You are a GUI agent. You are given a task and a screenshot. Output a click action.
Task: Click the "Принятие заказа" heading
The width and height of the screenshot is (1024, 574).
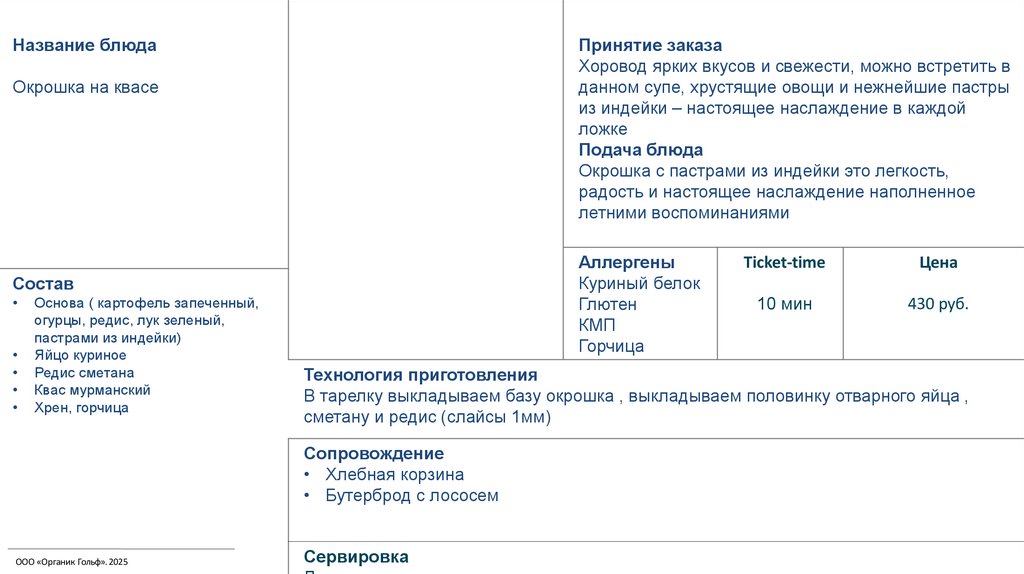650,45
